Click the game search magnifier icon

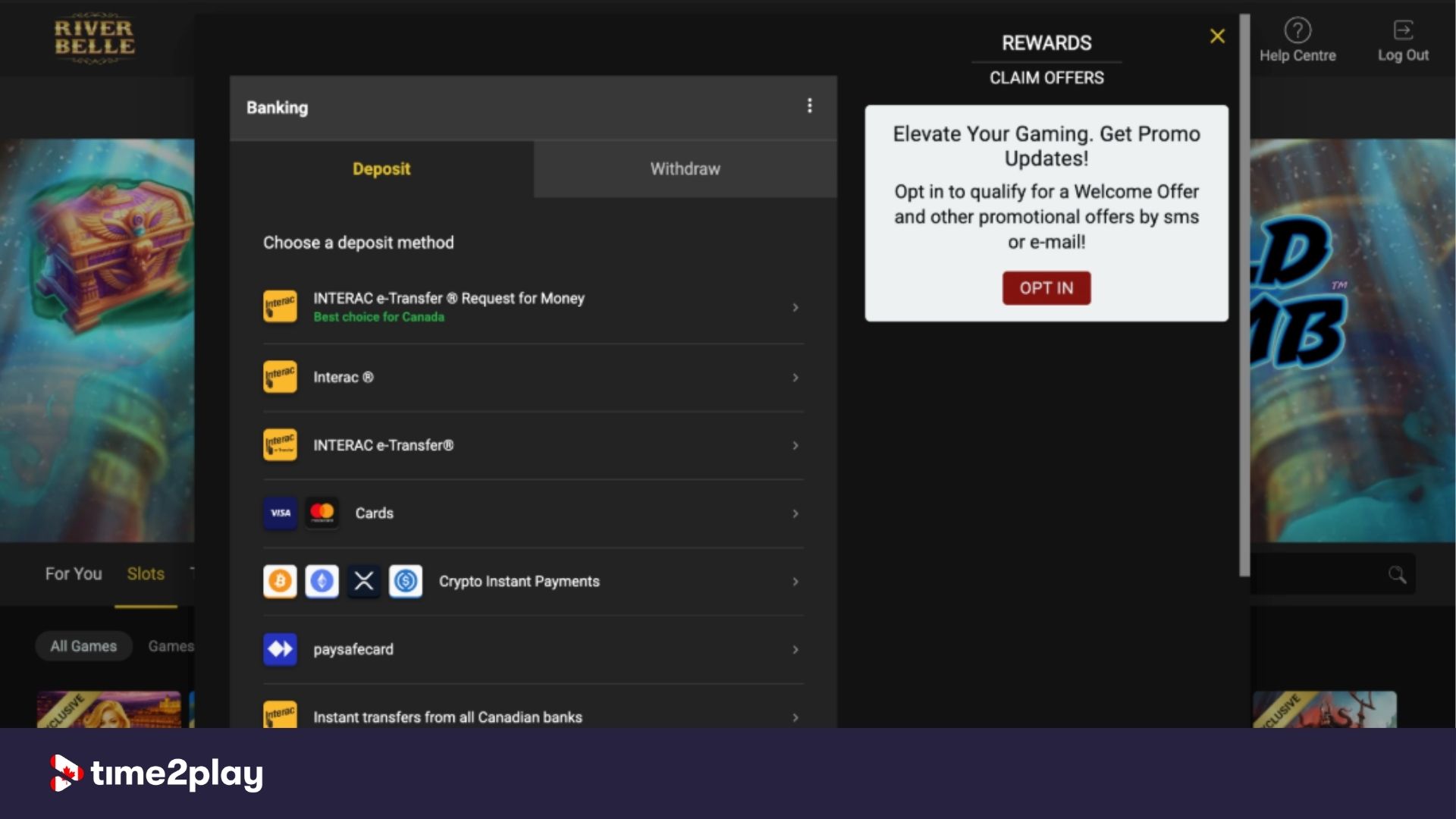pyautogui.click(x=1397, y=574)
